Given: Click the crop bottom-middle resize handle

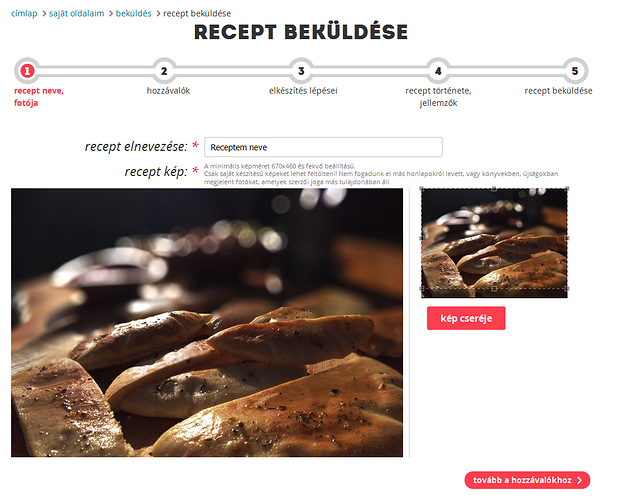Looking at the screenshot, I should [494, 289].
